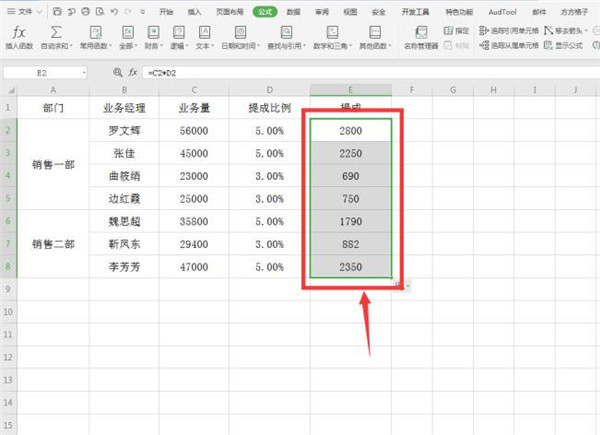Click the save icon in quick access toolbar
600x435 pixels.
pos(56,11)
